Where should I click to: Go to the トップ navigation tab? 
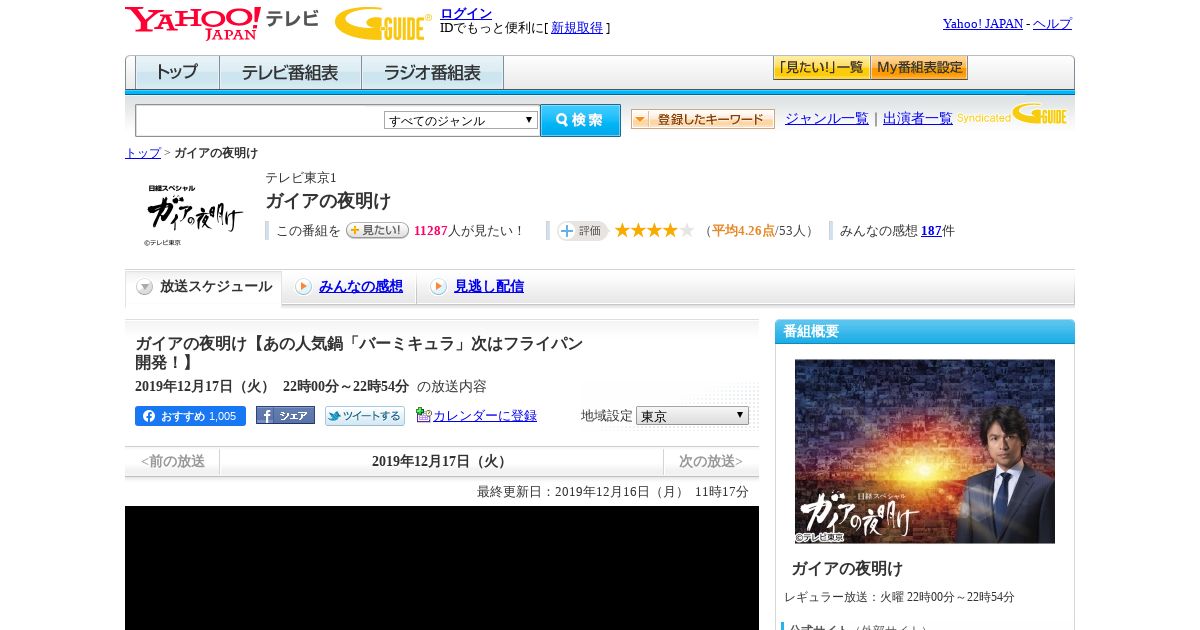(x=177, y=73)
